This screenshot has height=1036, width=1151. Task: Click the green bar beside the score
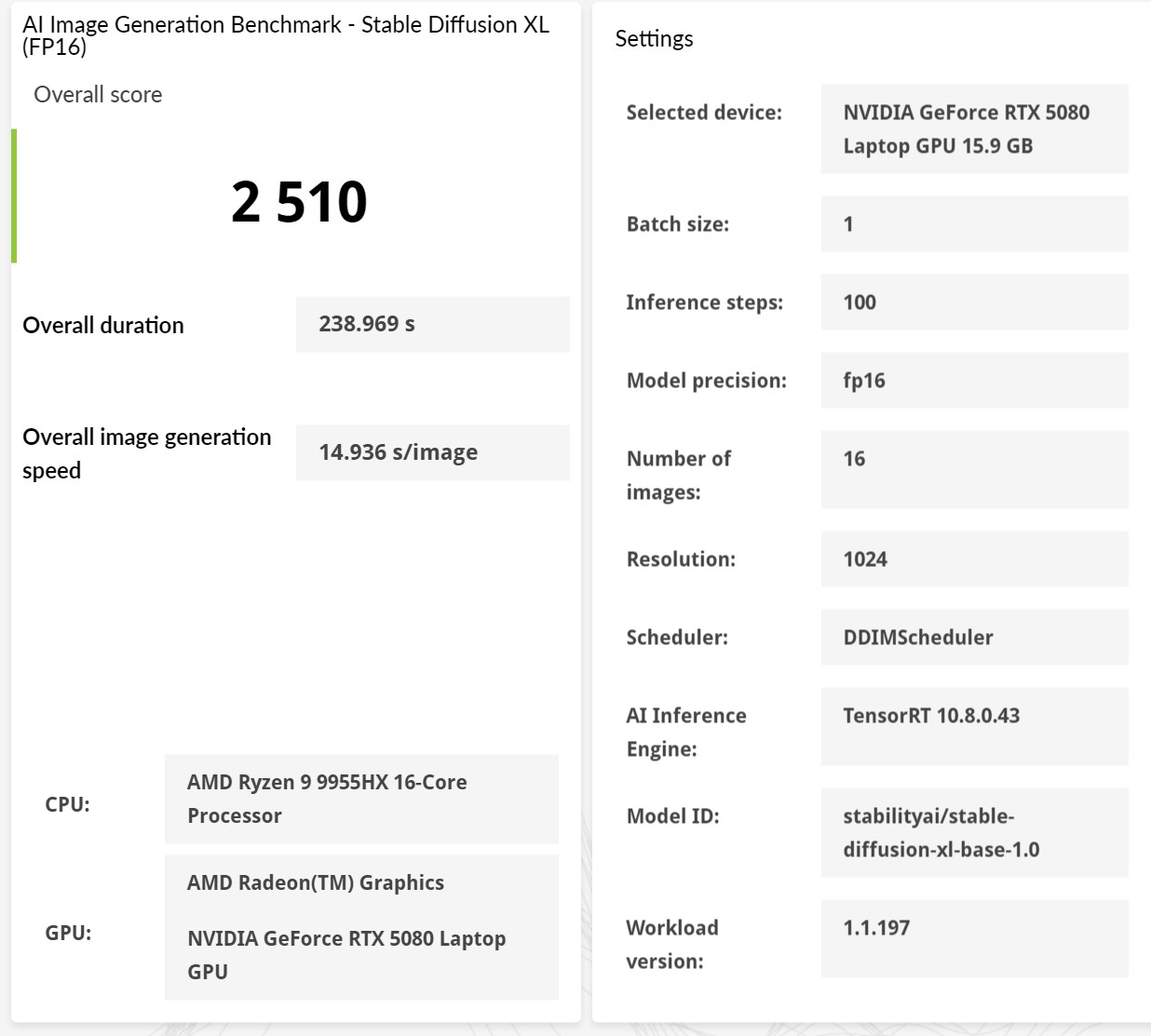point(14,195)
